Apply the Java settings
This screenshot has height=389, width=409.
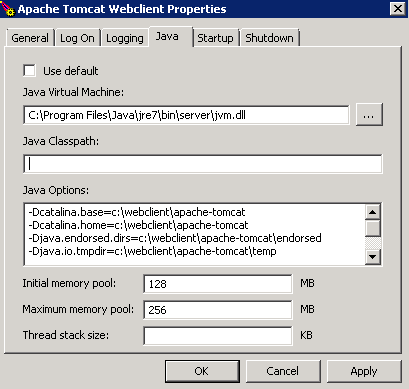pyautogui.click(x=364, y=371)
